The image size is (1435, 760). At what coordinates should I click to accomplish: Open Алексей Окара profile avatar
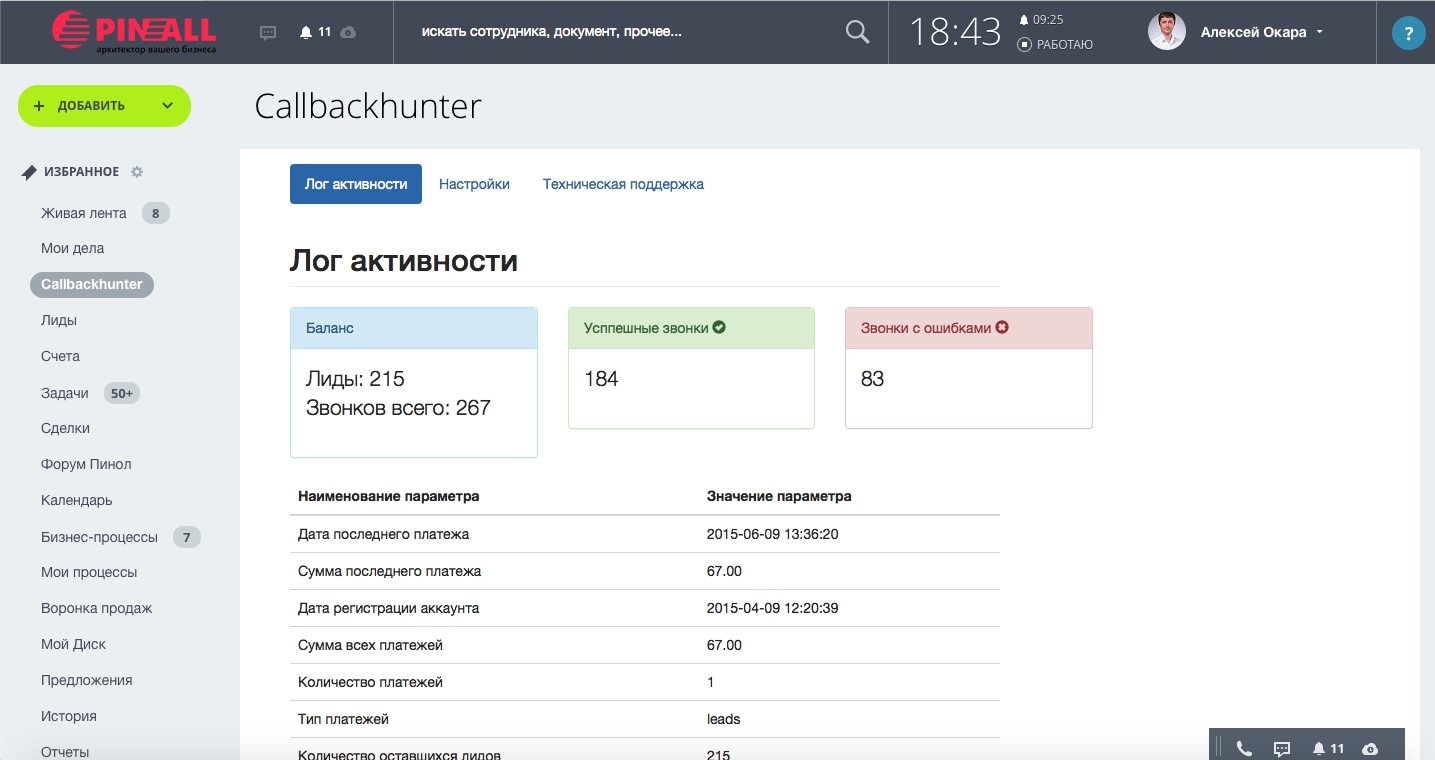(1167, 32)
